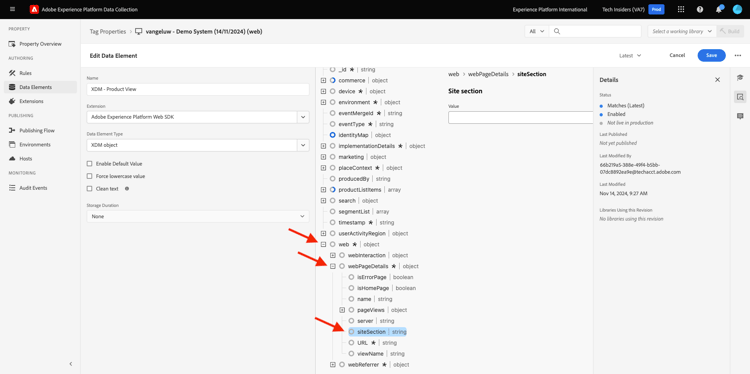Enable Default Value checkbox
This screenshot has width=750, height=374.
tap(89, 164)
